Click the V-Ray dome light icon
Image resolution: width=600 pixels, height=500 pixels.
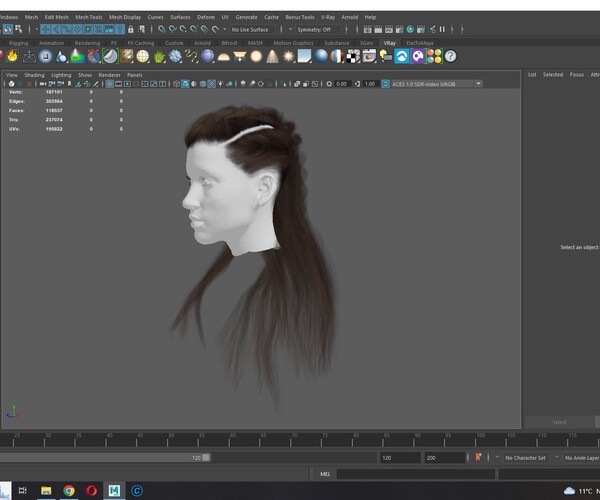coord(223,57)
